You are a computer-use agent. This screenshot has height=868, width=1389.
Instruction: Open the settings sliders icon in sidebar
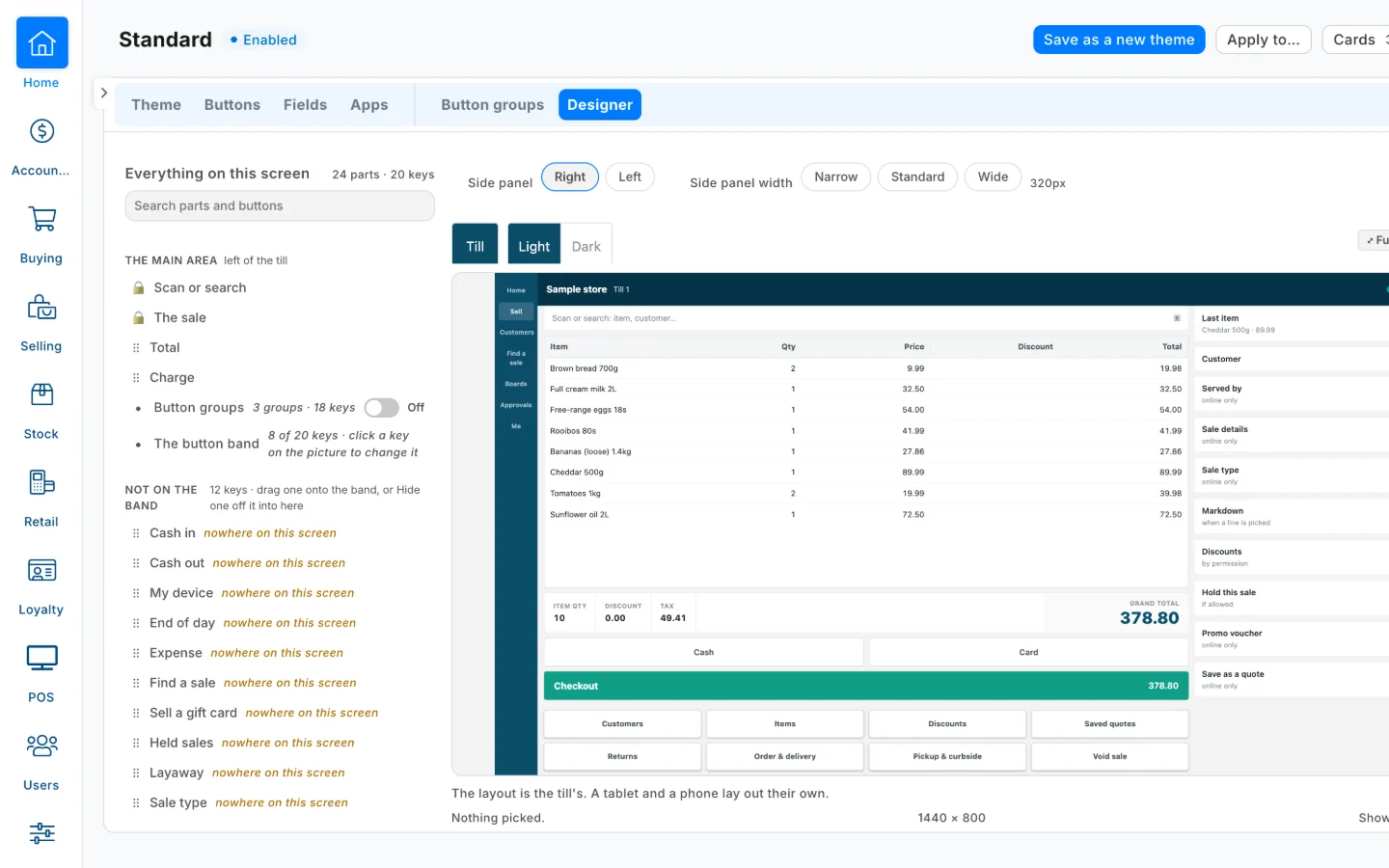(x=41, y=833)
